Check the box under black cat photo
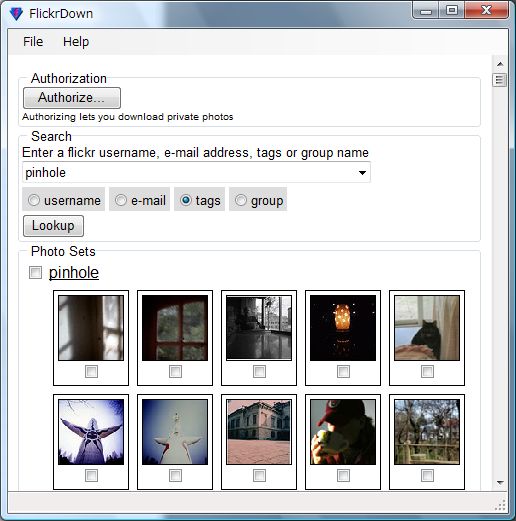Image resolution: width=516 pixels, height=521 pixels. tap(427, 371)
